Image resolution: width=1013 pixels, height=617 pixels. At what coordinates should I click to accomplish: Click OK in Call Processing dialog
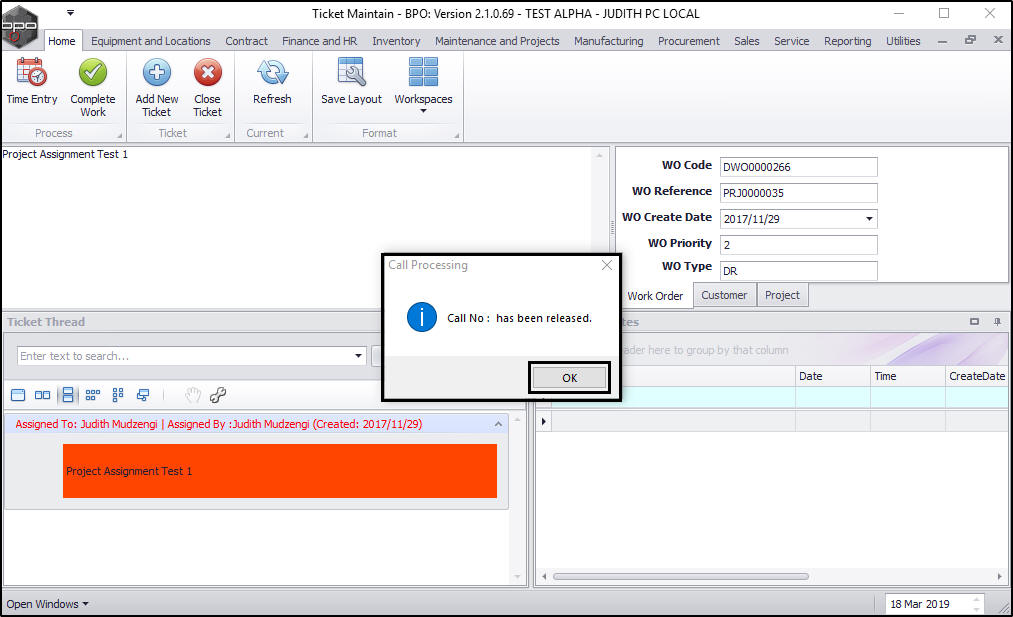pyautogui.click(x=569, y=378)
